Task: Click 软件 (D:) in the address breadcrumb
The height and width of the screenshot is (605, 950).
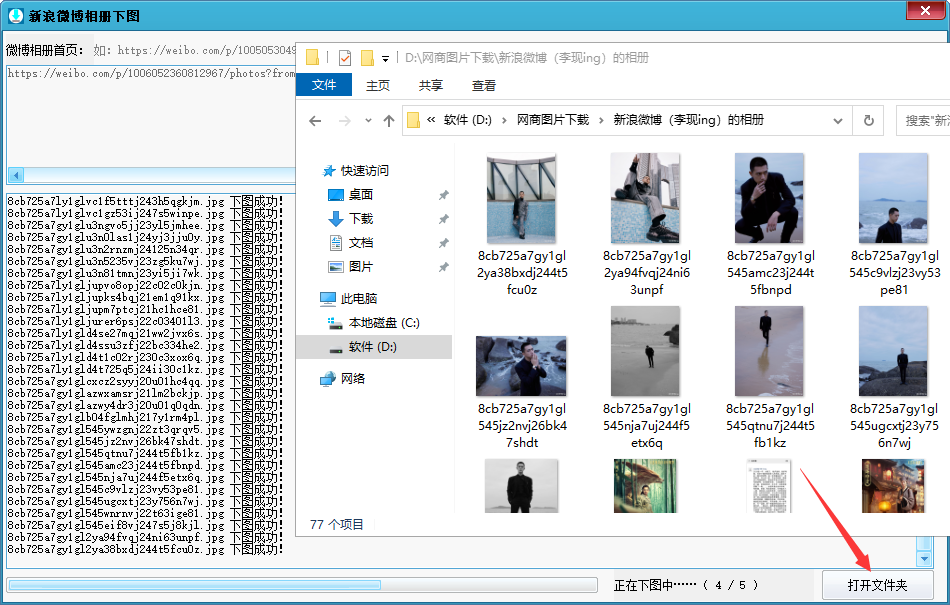Action: (467, 120)
